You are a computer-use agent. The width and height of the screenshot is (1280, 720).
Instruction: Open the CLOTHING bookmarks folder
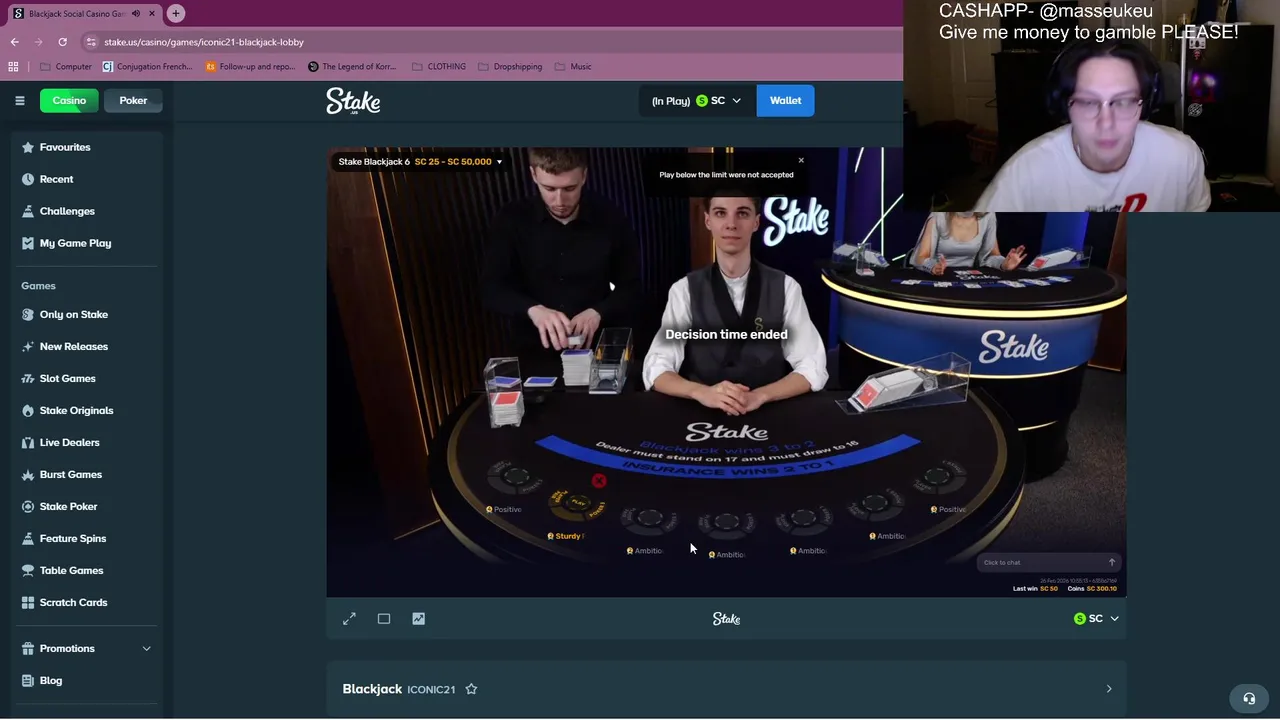click(x=438, y=67)
